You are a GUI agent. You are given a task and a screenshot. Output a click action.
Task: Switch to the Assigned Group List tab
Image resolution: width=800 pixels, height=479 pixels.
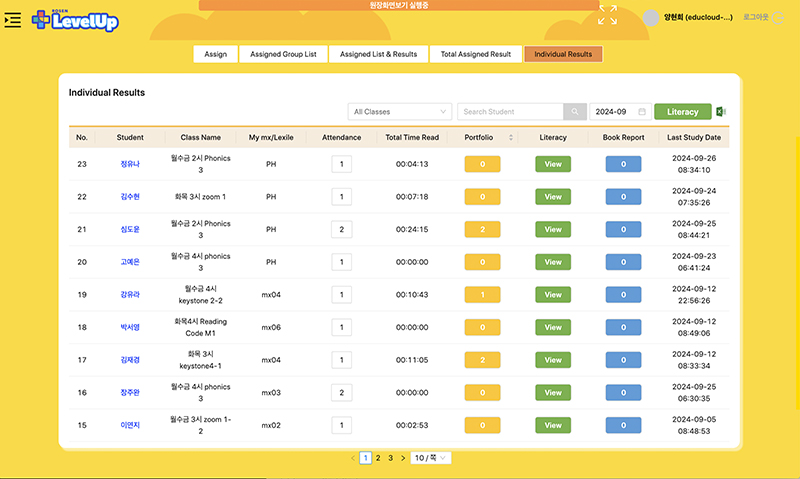(x=283, y=54)
